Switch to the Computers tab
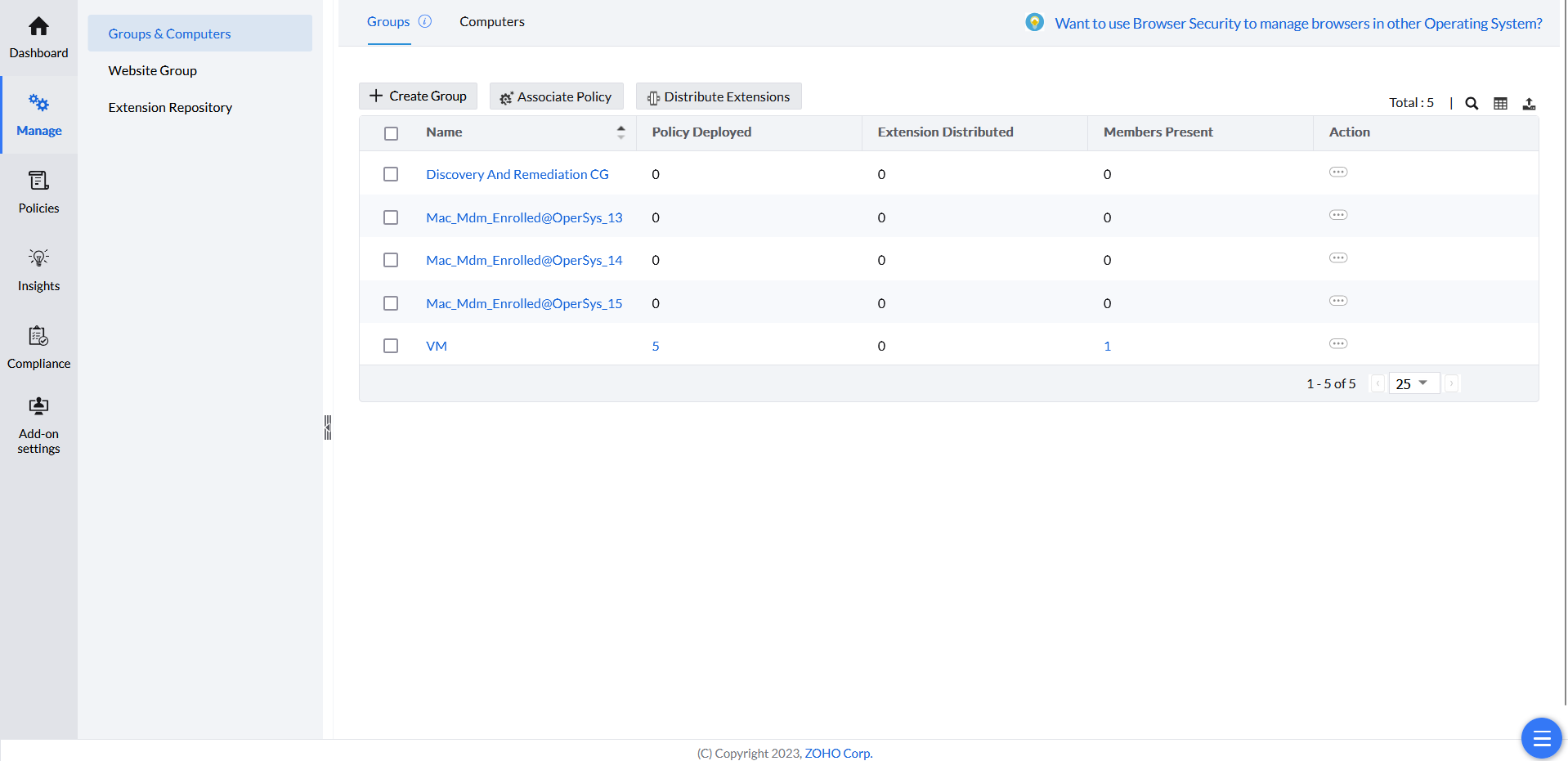Screen dimensions: 1568x761 491,22
